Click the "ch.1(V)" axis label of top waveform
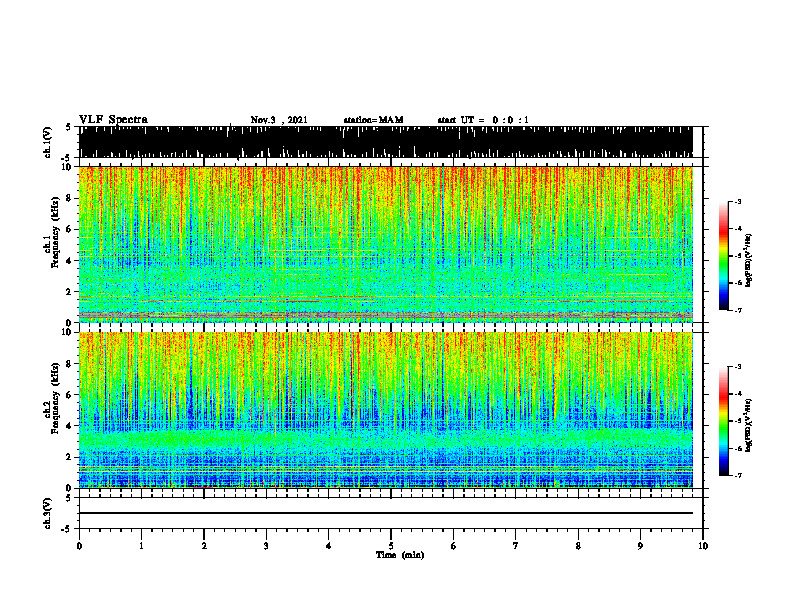This screenshot has width=792, height=612. (x=48, y=142)
